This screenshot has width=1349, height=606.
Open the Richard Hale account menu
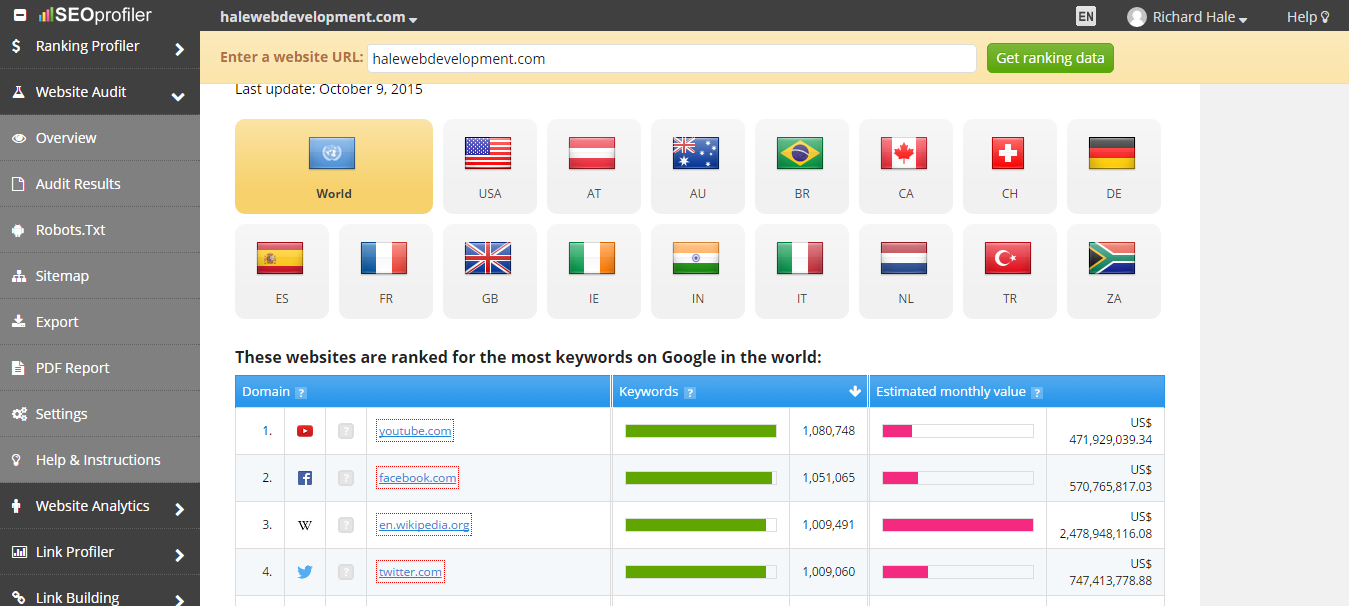point(1187,17)
